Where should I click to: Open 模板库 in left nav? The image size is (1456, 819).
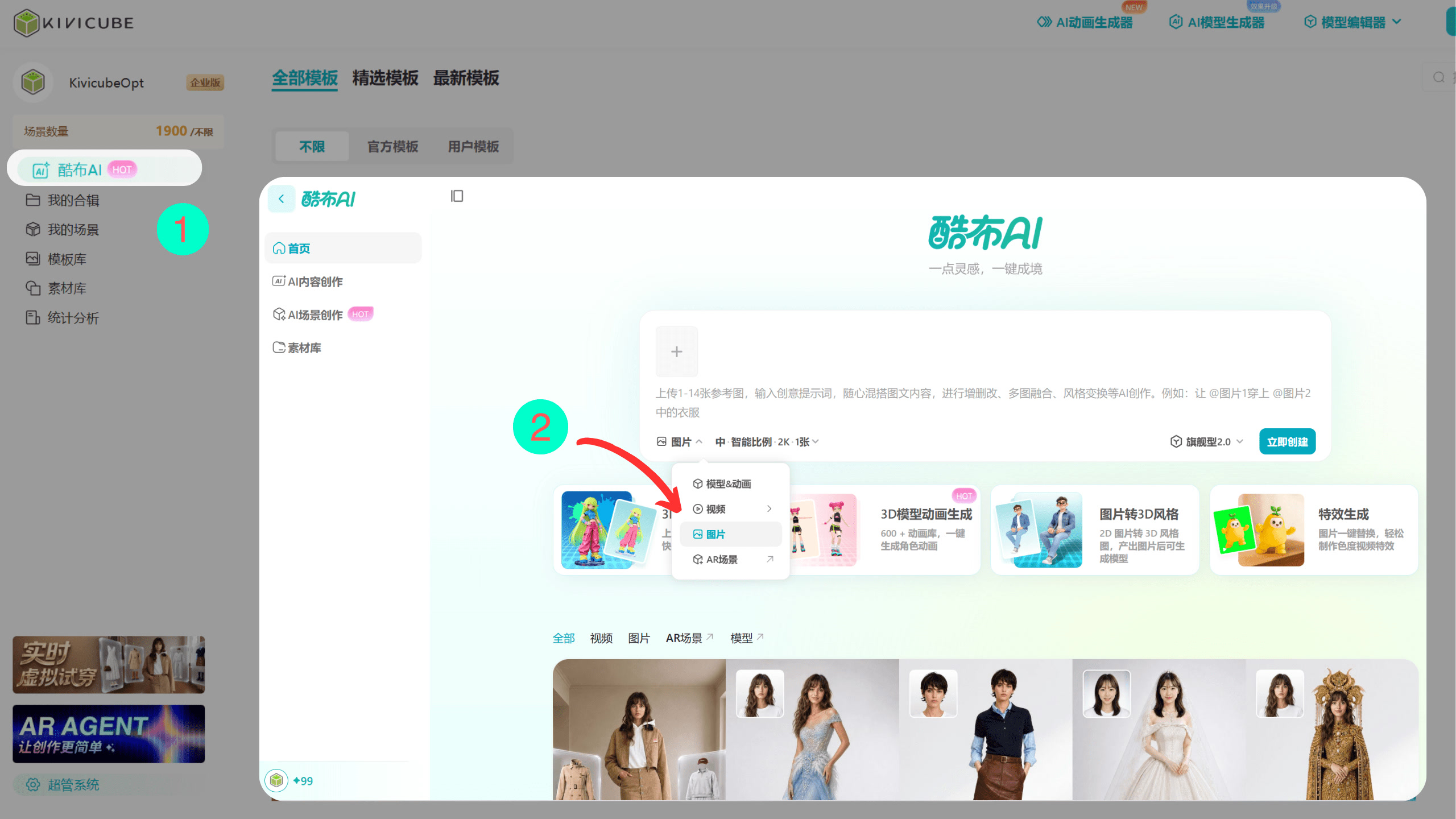(x=56, y=259)
